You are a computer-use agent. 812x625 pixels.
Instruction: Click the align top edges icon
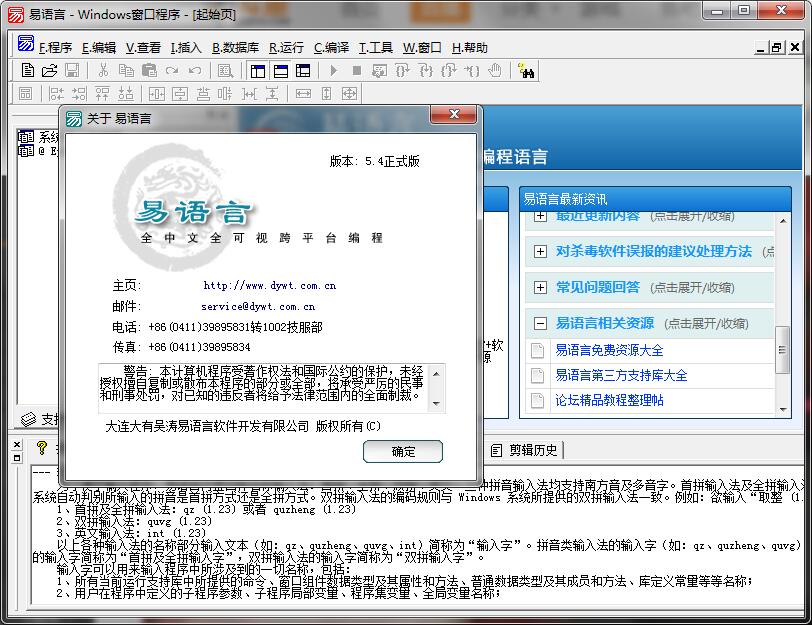(102, 94)
